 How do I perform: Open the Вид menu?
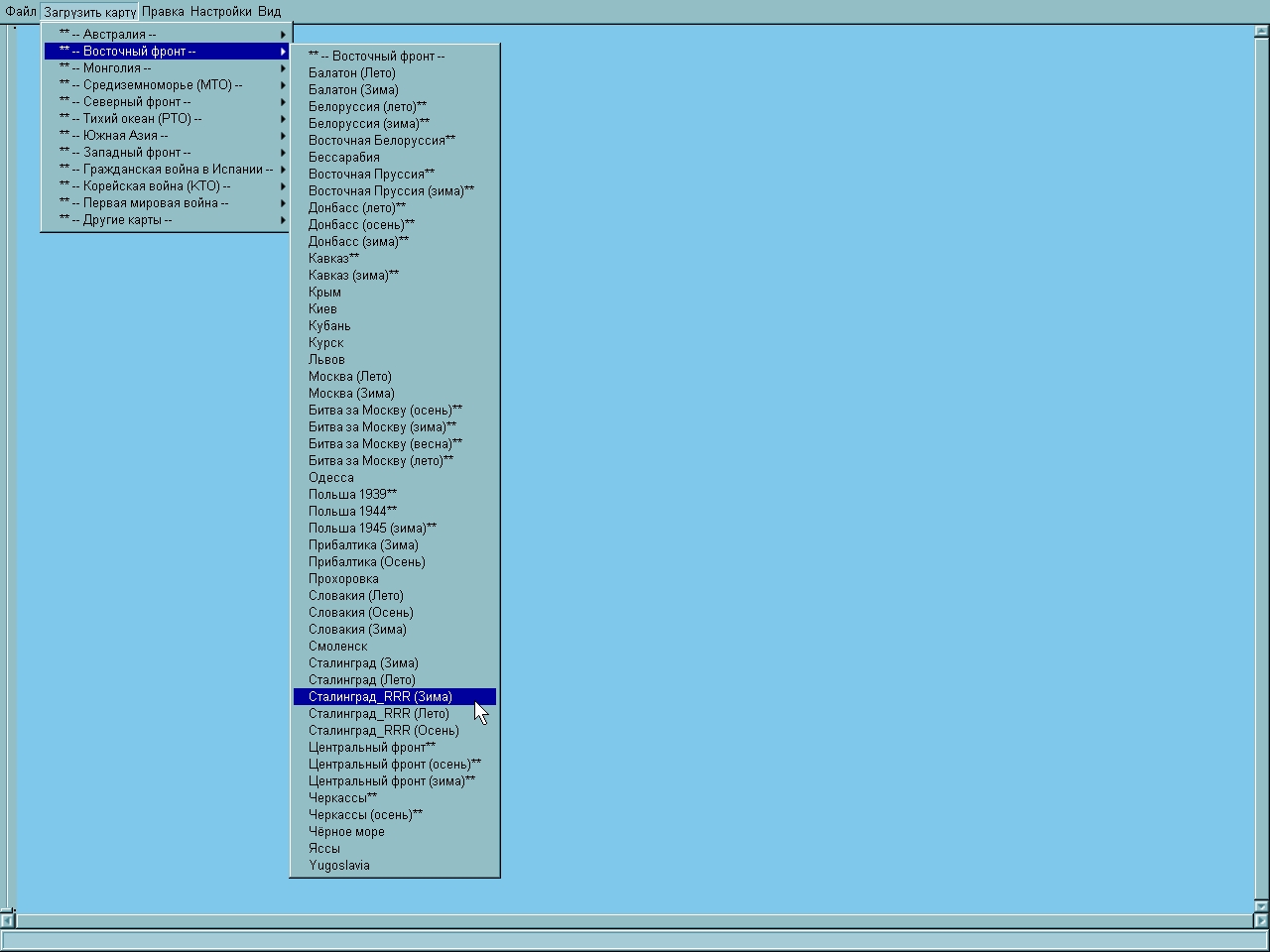[x=269, y=12]
